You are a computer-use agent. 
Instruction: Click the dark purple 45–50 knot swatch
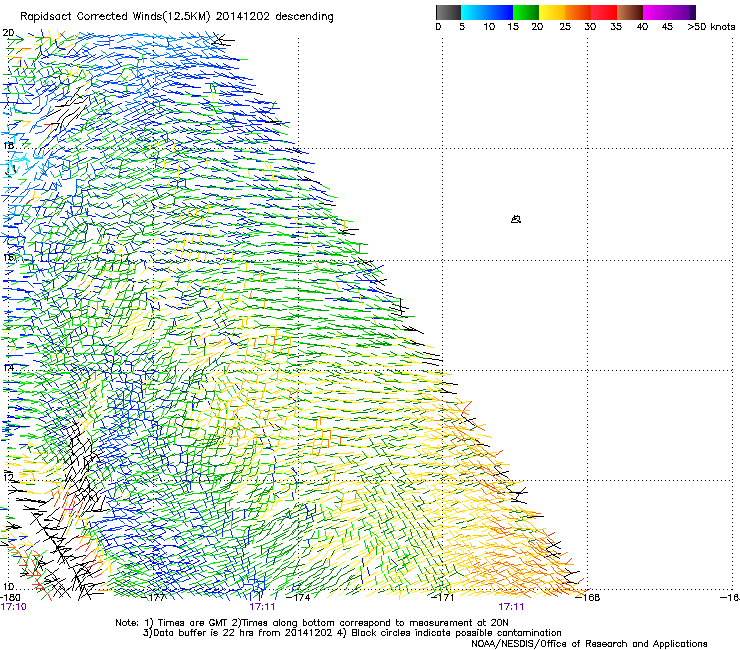click(x=682, y=12)
